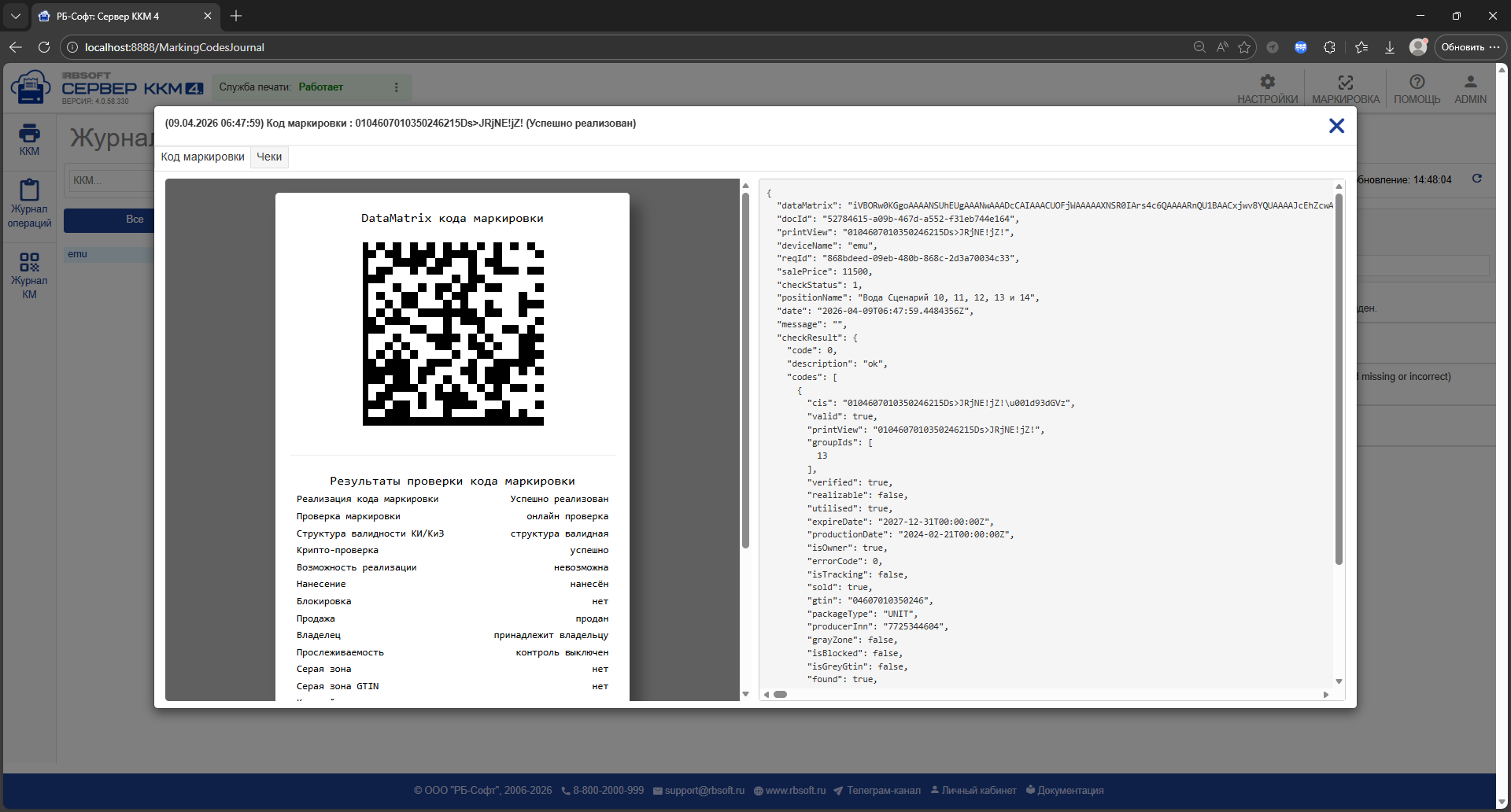Click "Возможность реализации" row label

tap(357, 567)
